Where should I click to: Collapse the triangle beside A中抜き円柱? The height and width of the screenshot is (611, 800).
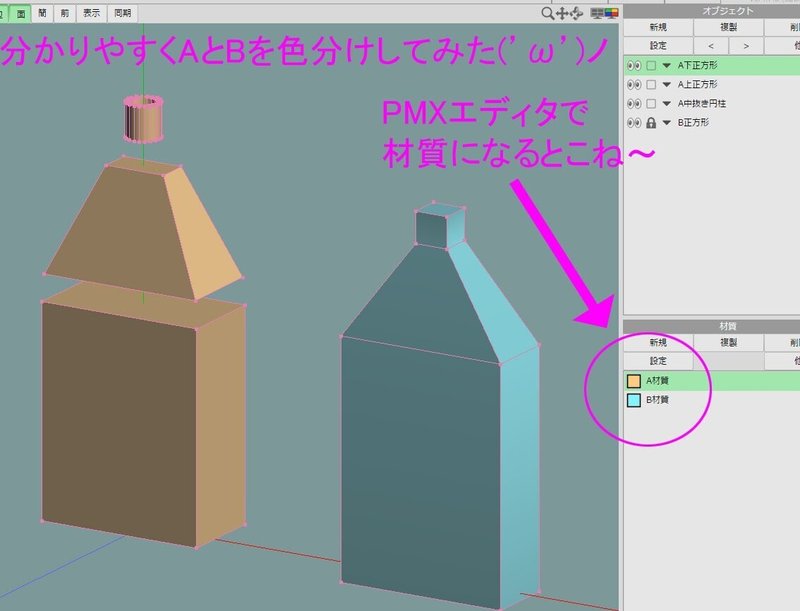pyautogui.click(x=666, y=104)
